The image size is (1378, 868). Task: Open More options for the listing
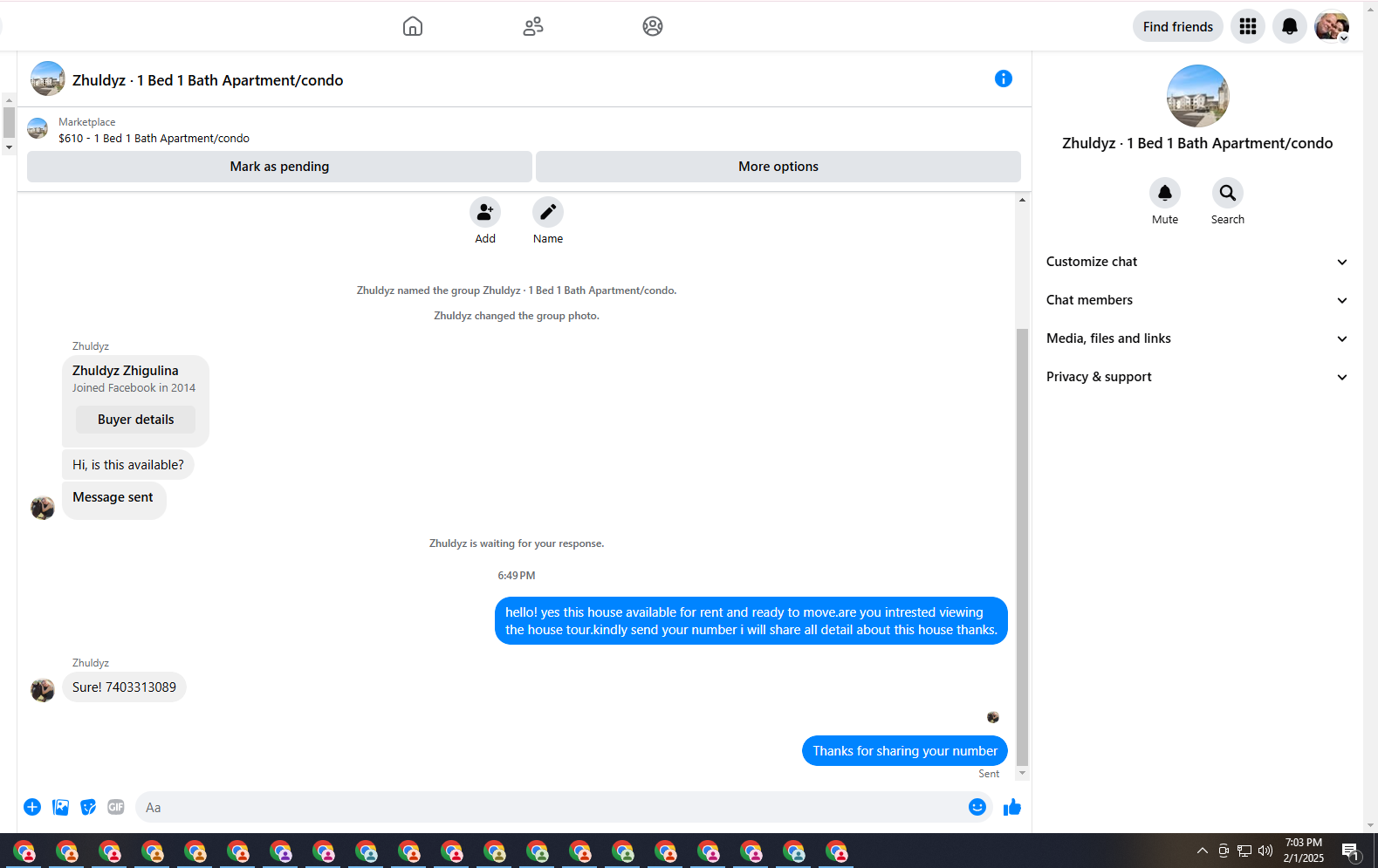click(x=778, y=167)
